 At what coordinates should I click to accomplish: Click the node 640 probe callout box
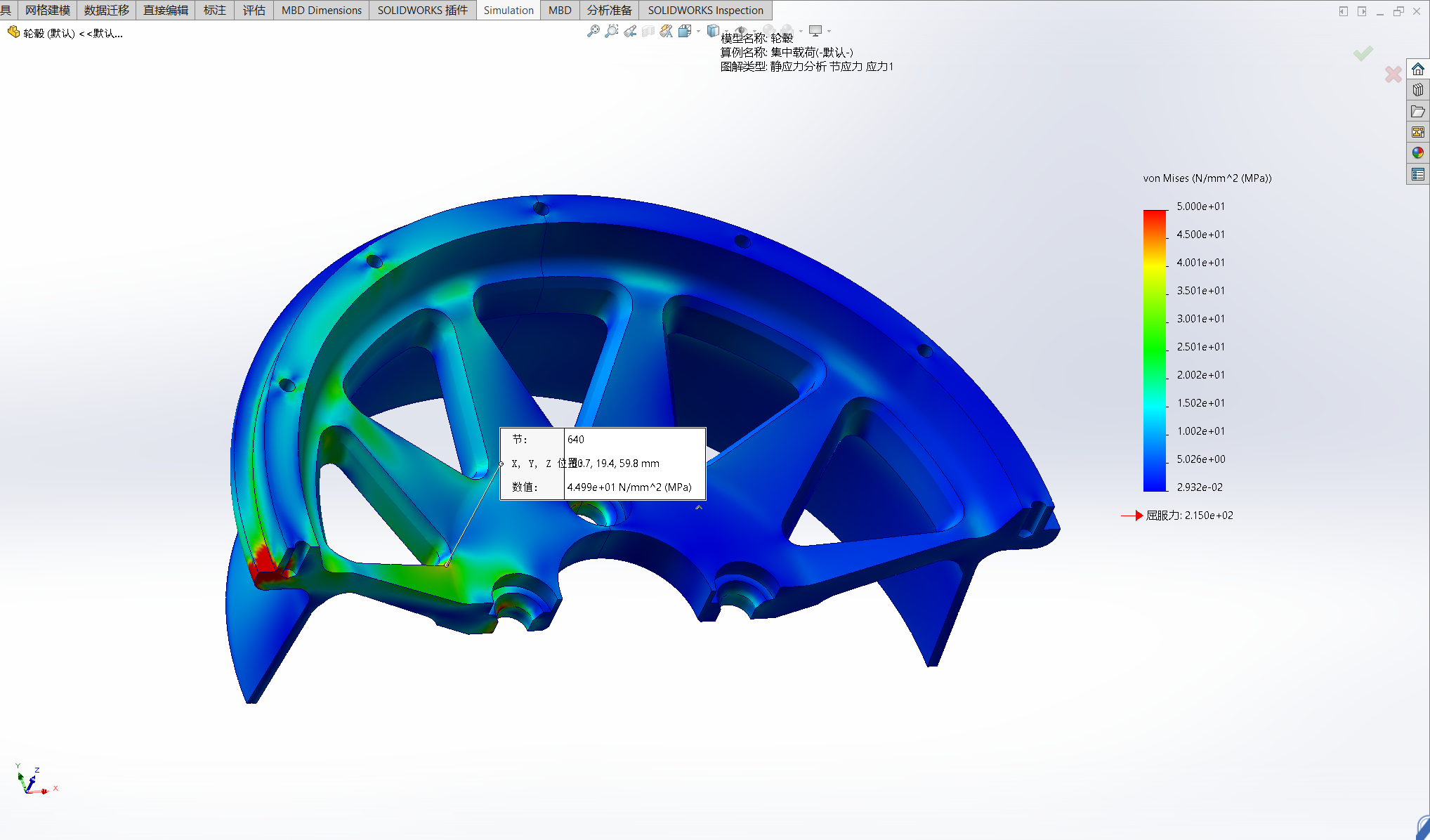[x=602, y=464]
